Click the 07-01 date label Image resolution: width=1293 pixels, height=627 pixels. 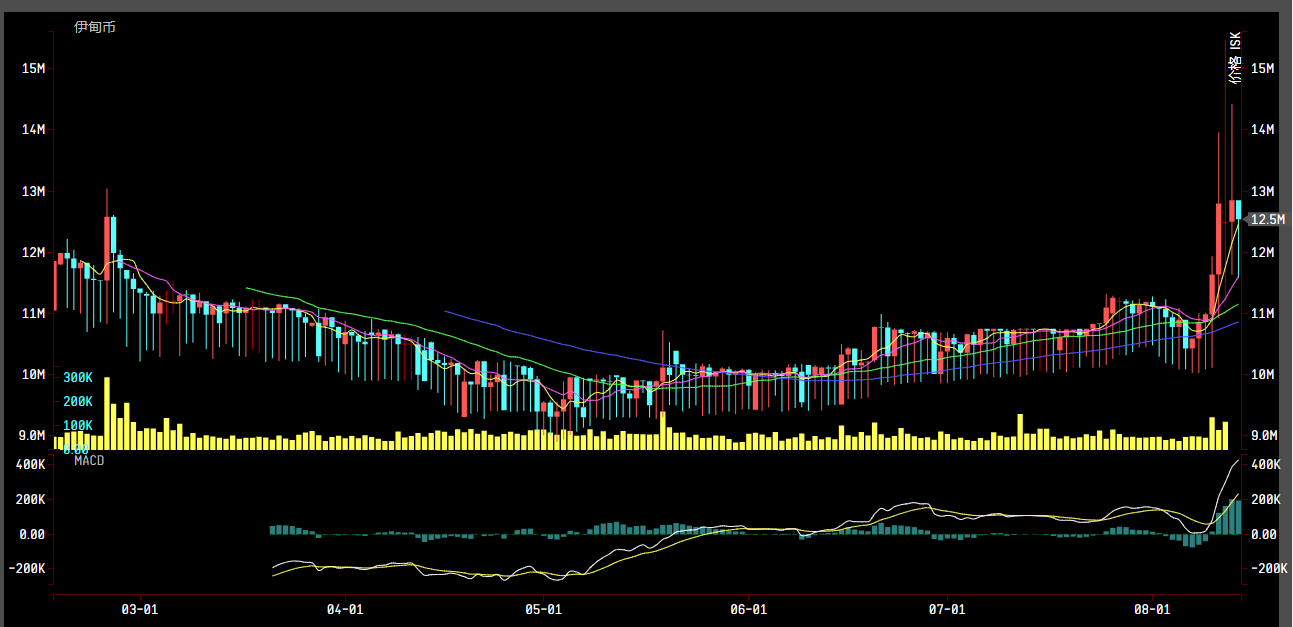946,608
